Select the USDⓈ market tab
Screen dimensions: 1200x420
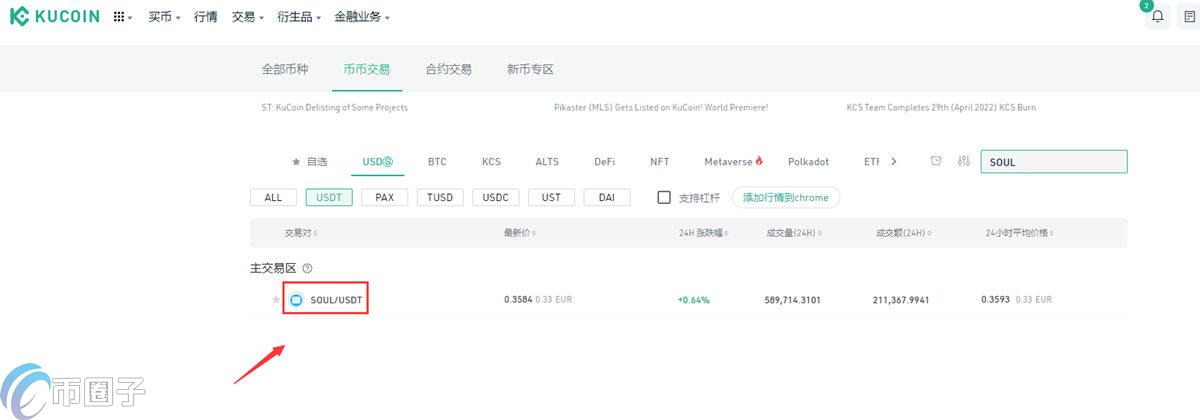[377, 161]
